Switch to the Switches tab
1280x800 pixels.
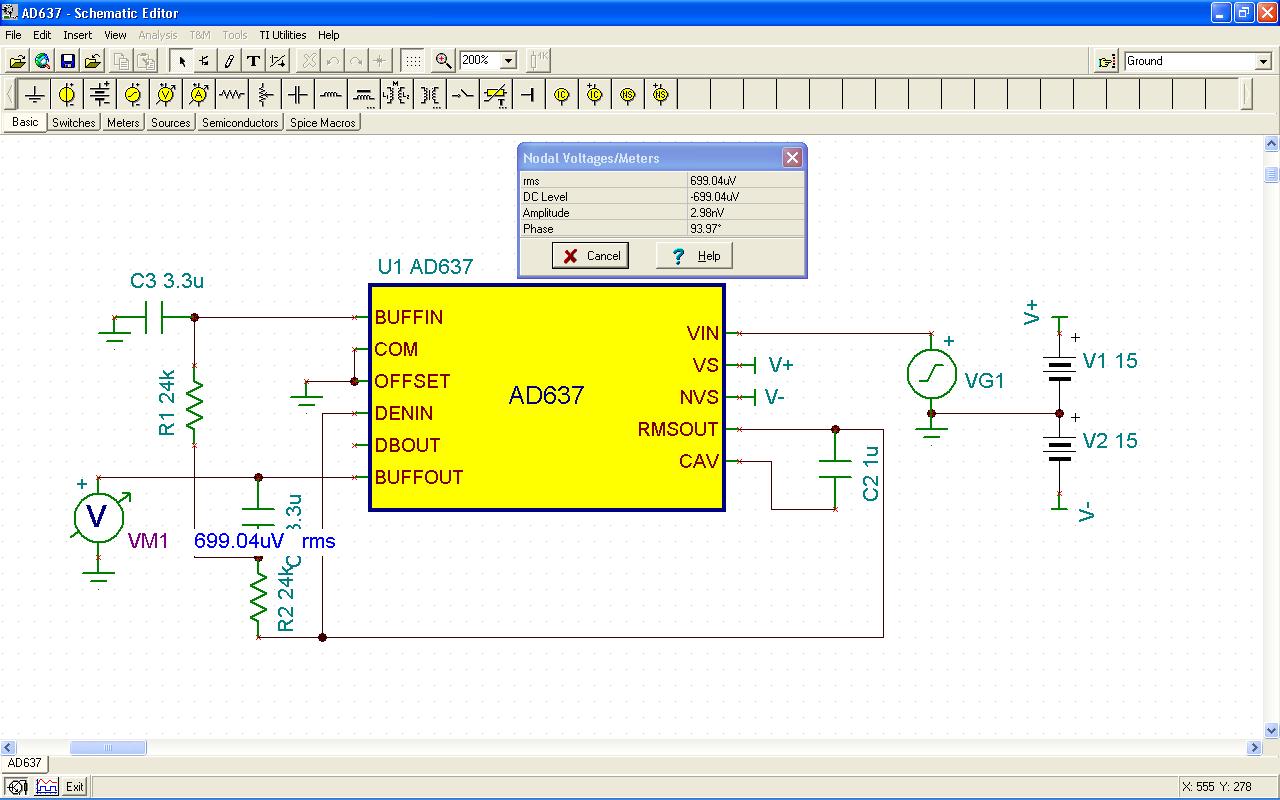[73, 123]
